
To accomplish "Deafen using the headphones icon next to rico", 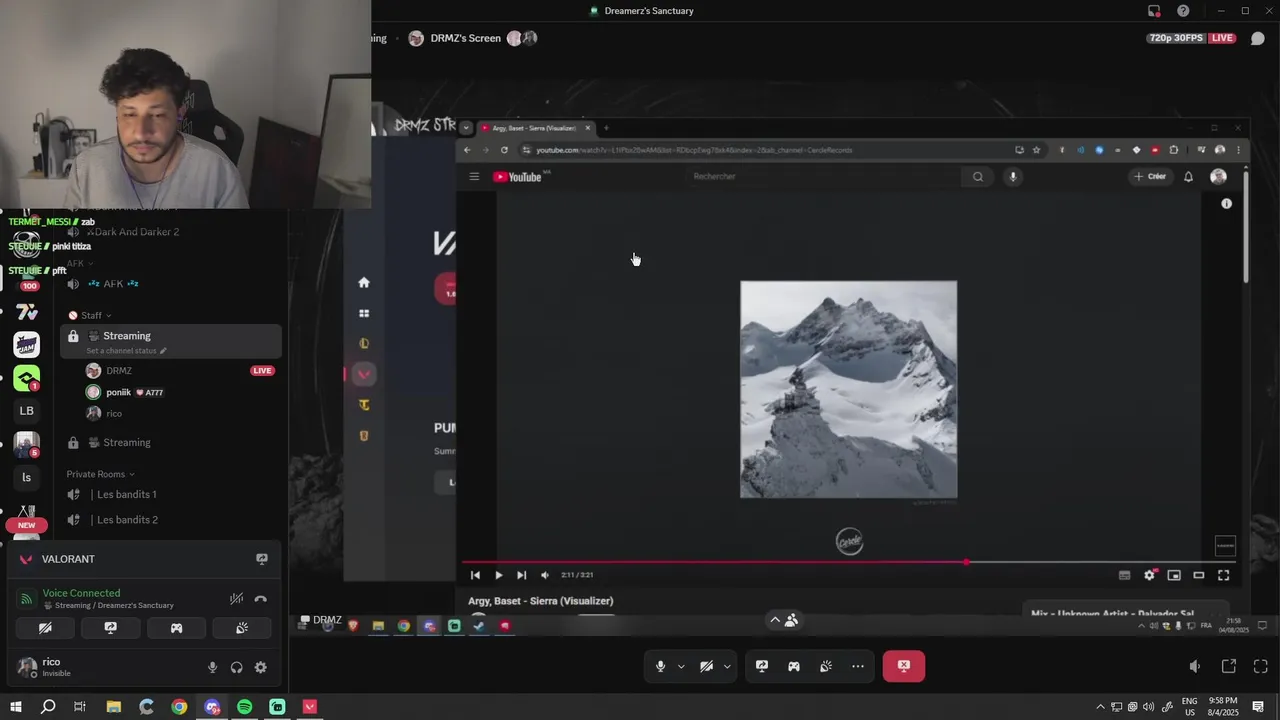I will (236, 667).
